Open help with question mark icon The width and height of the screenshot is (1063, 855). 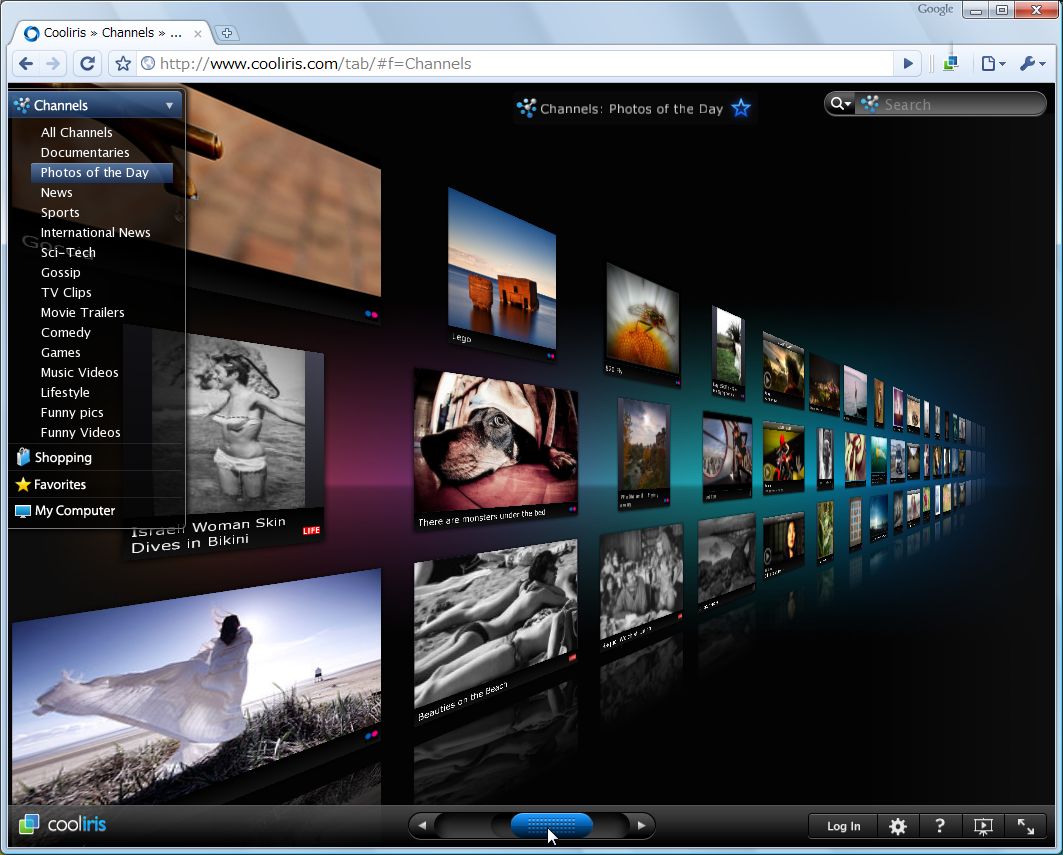940,826
